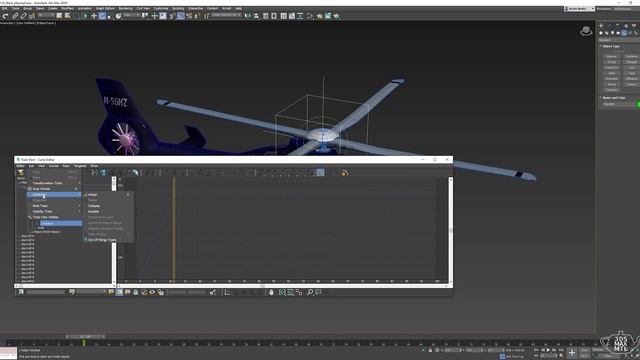The width and height of the screenshot is (640, 360).
Task: Click the Protractor helper button
Action: pyautogui.click(x=611, y=79)
